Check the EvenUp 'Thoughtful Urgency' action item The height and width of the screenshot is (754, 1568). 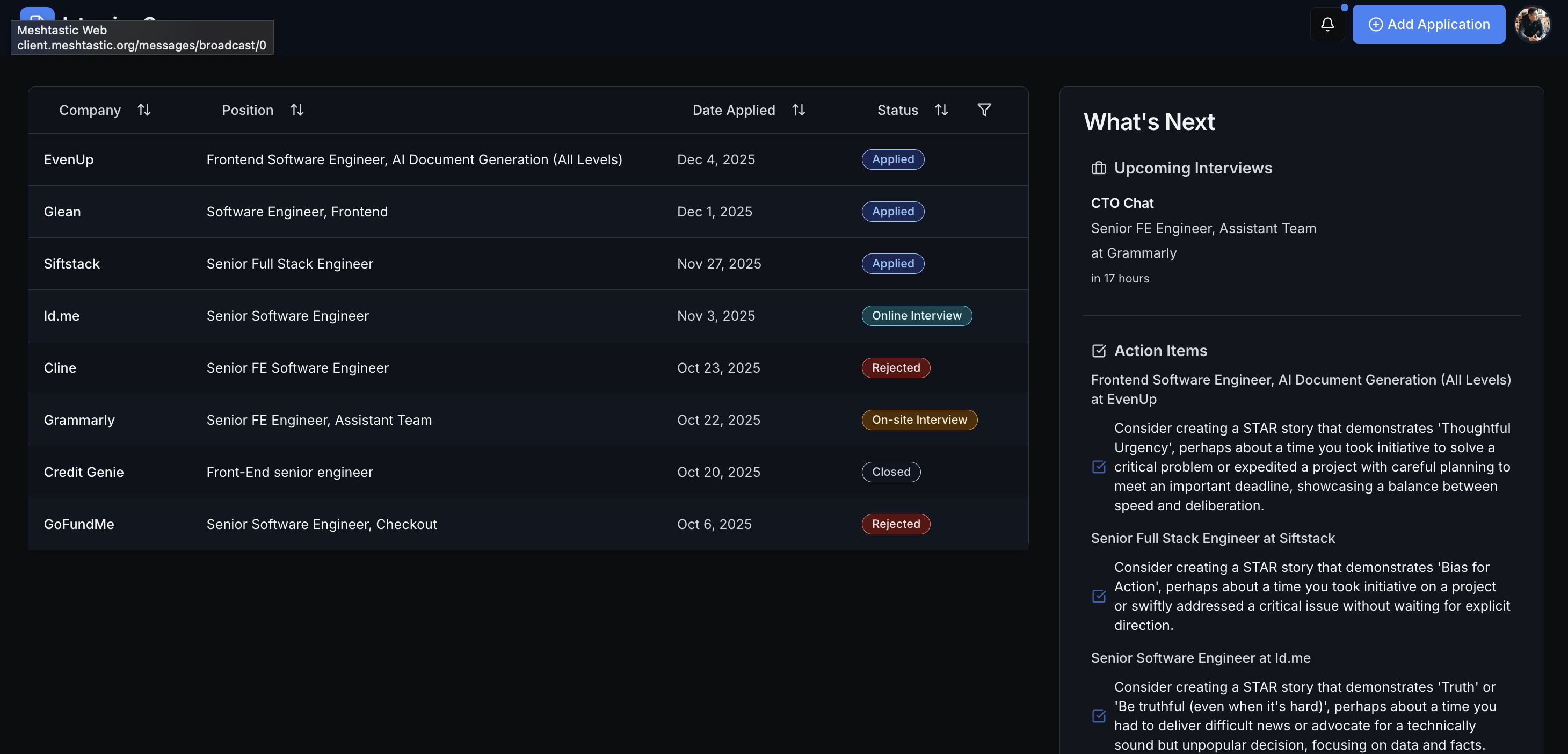tap(1099, 467)
